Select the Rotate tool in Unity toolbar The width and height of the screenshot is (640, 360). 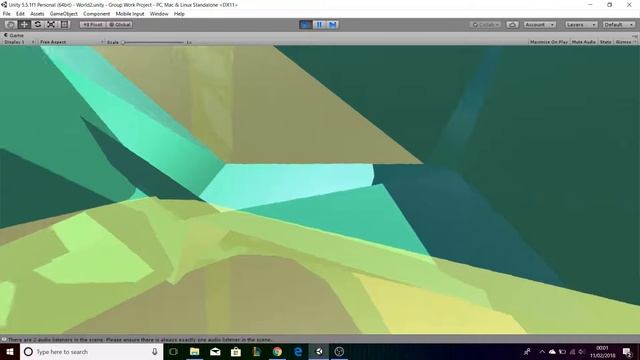38,24
